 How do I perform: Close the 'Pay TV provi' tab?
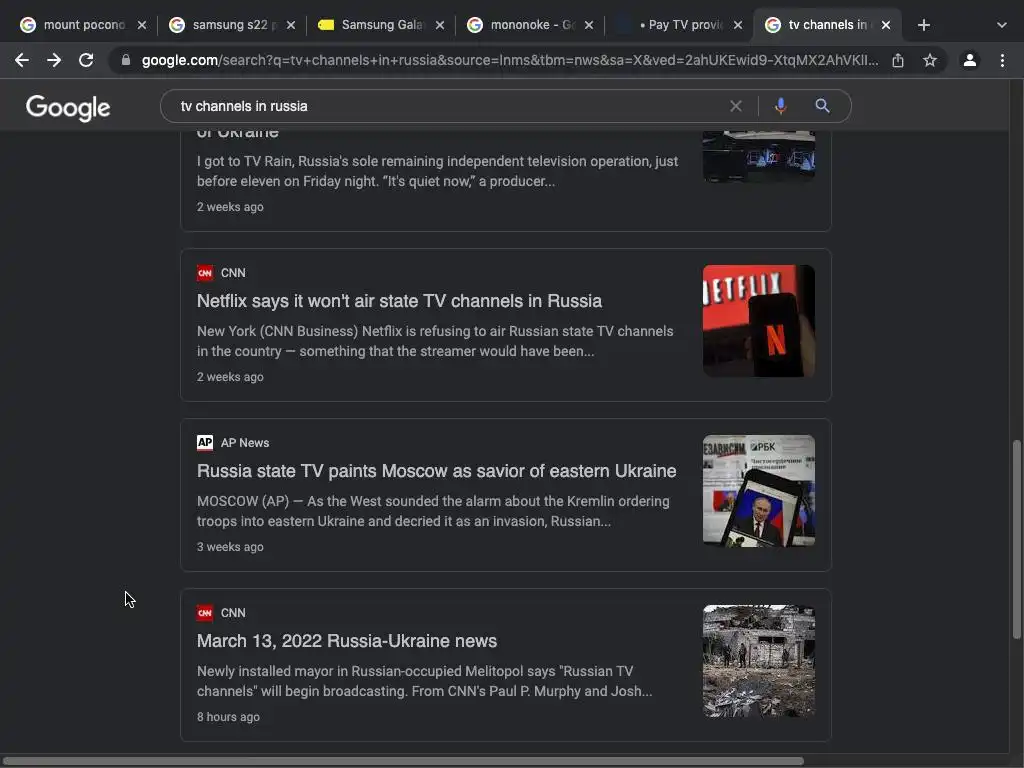pyautogui.click(x=737, y=25)
